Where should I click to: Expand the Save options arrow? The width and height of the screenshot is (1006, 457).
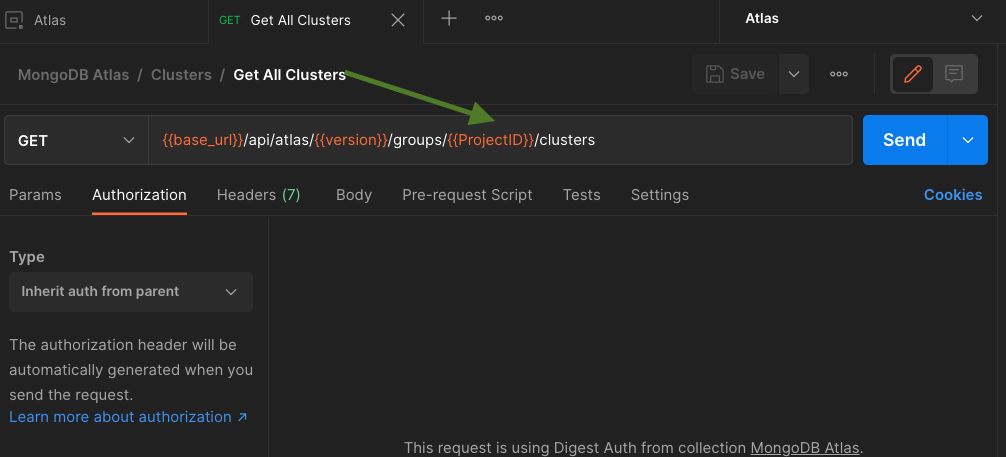(794, 74)
